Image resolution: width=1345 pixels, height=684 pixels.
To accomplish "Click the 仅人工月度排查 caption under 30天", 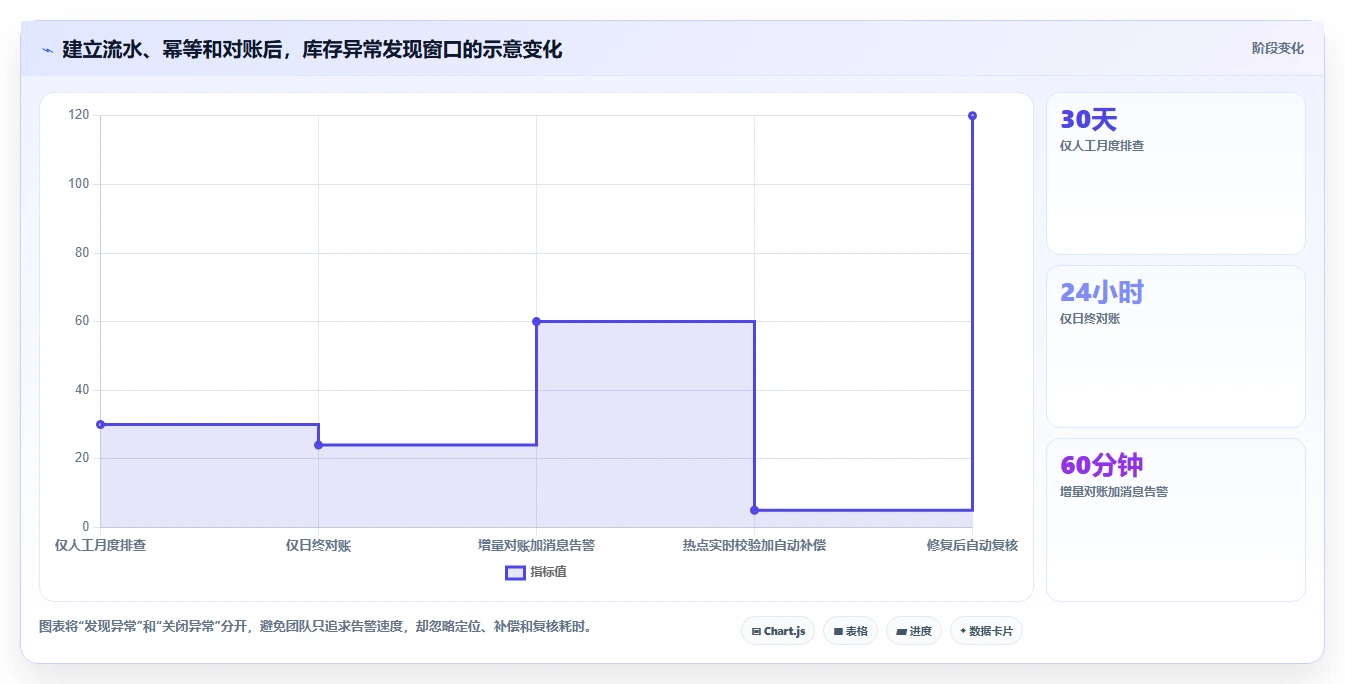I will 1102,146.
